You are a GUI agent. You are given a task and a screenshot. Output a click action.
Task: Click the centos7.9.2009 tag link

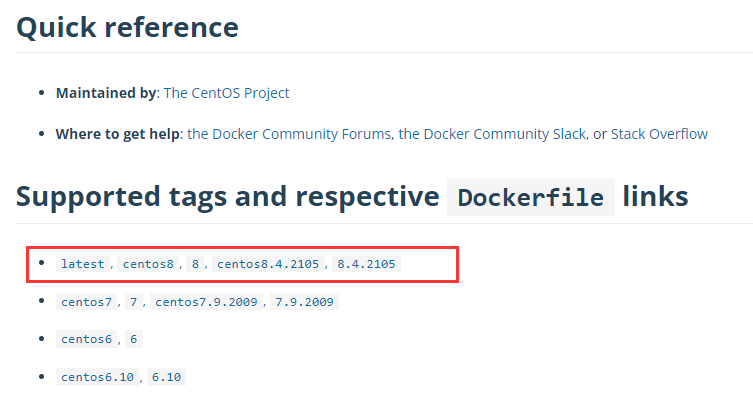(206, 302)
